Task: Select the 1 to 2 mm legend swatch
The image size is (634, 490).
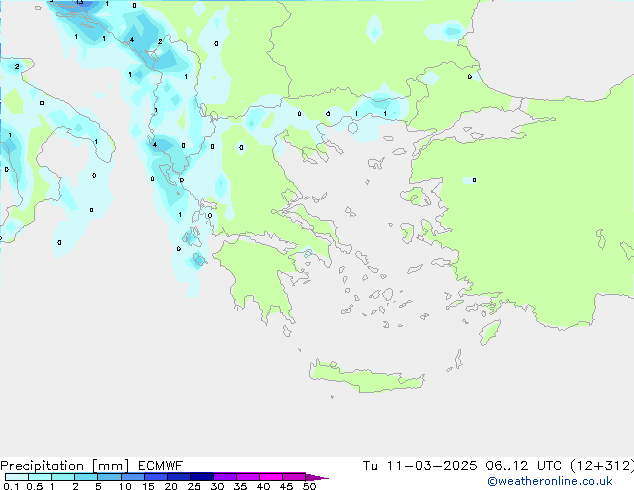Action: (x=63, y=477)
